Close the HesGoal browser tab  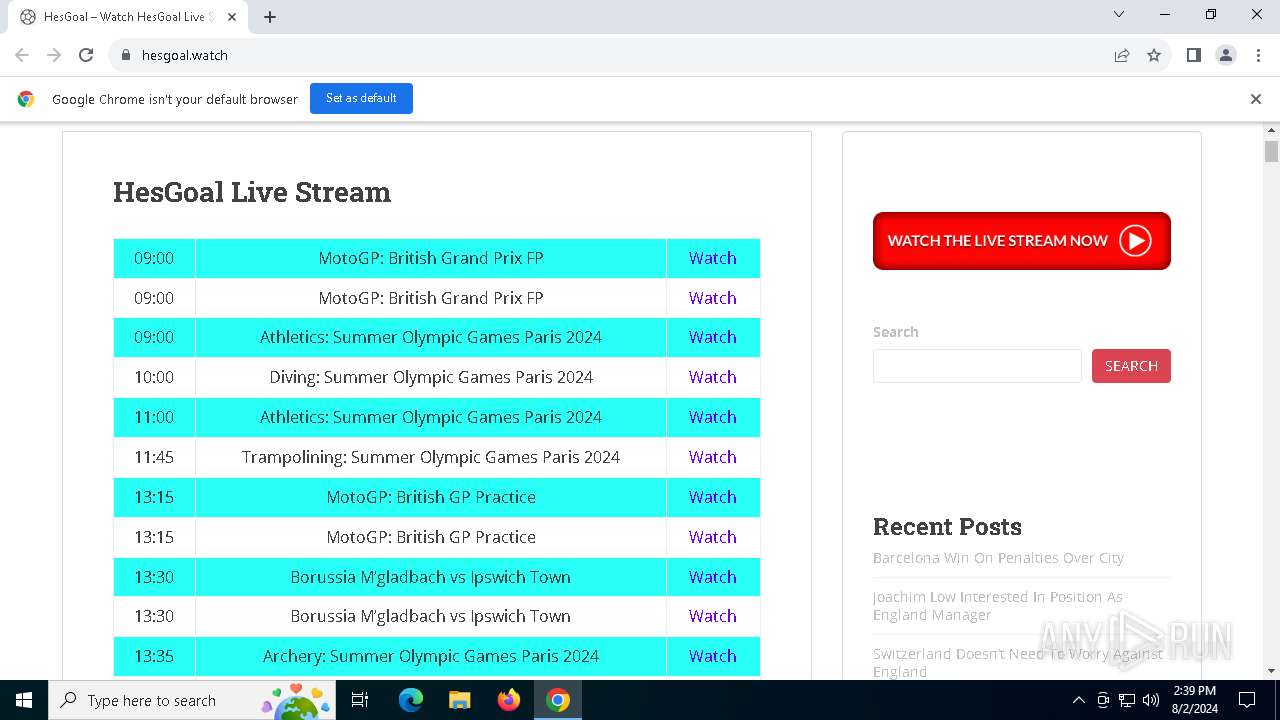[233, 17]
